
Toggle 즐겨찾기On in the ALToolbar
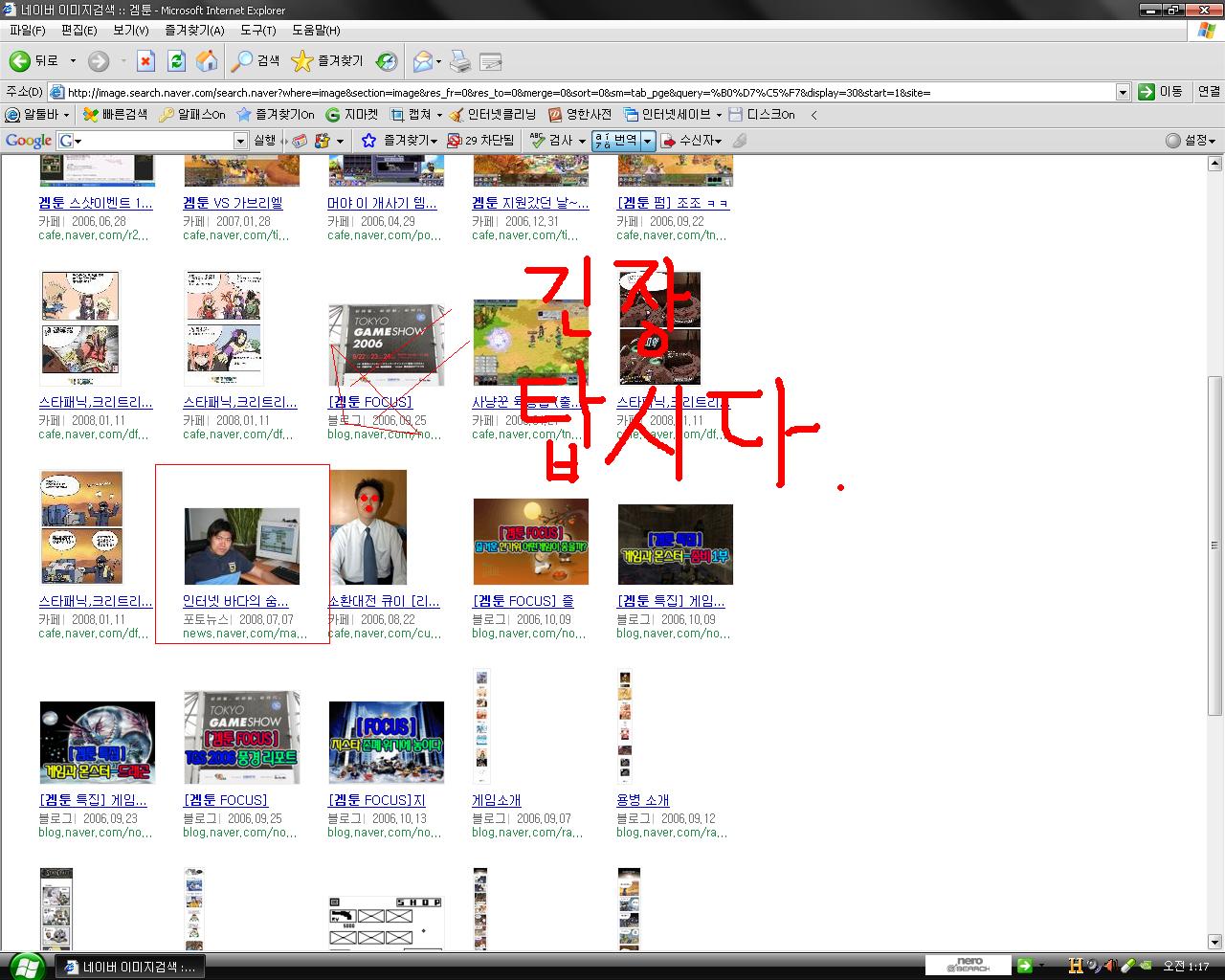(x=276, y=115)
